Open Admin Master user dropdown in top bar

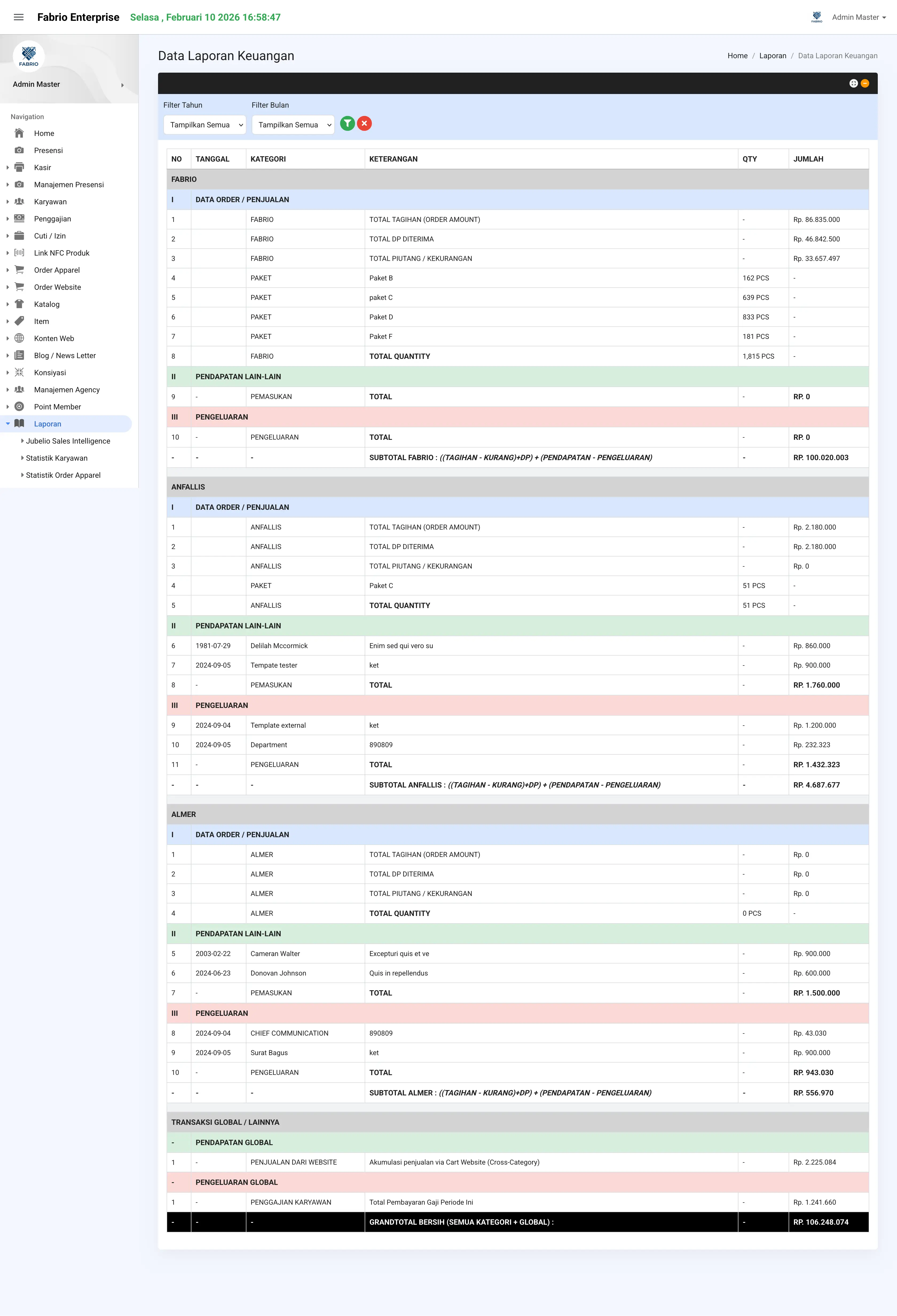click(x=859, y=18)
